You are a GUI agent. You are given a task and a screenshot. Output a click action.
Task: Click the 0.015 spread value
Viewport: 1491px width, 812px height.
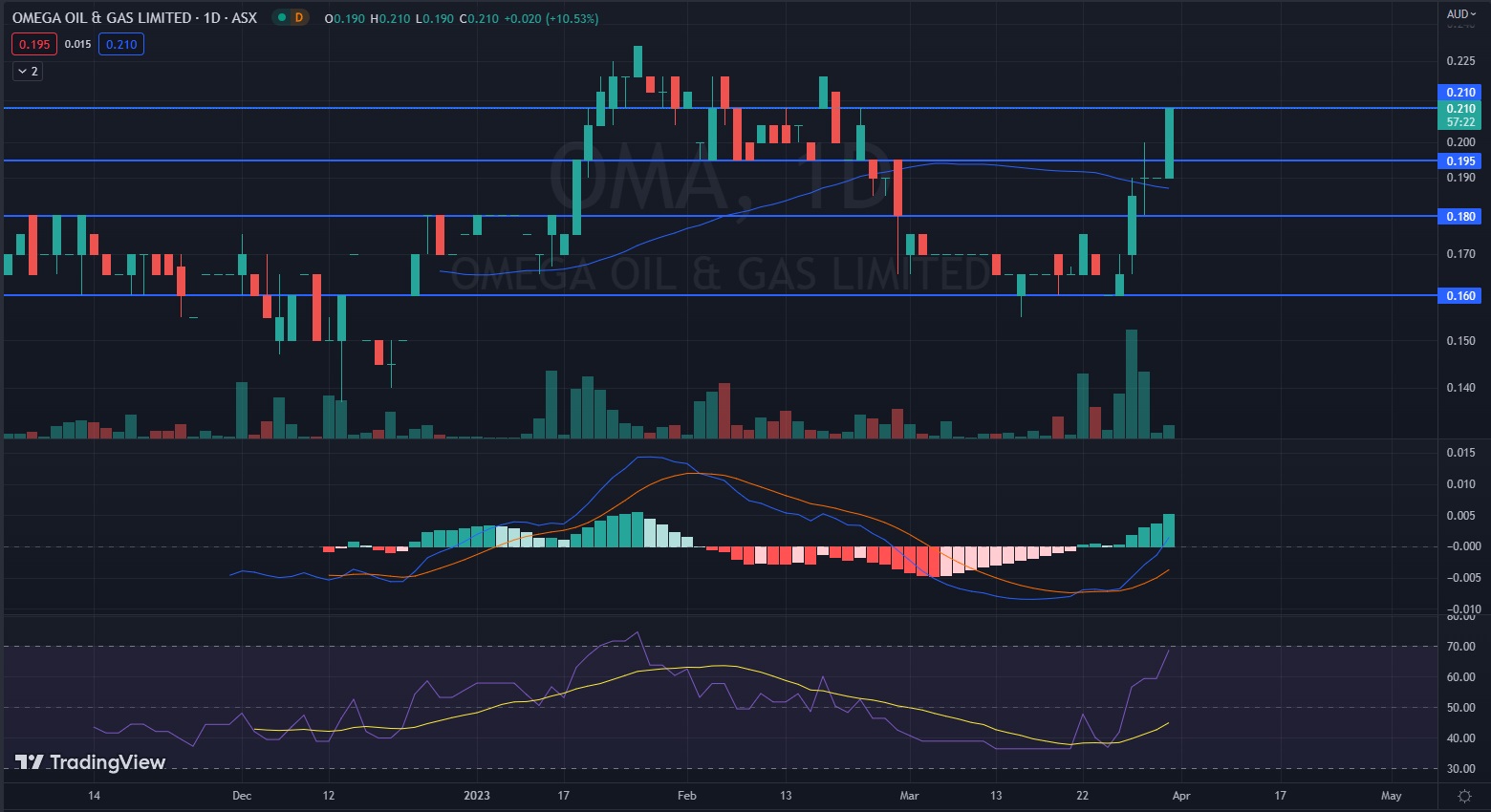click(78, 44)
